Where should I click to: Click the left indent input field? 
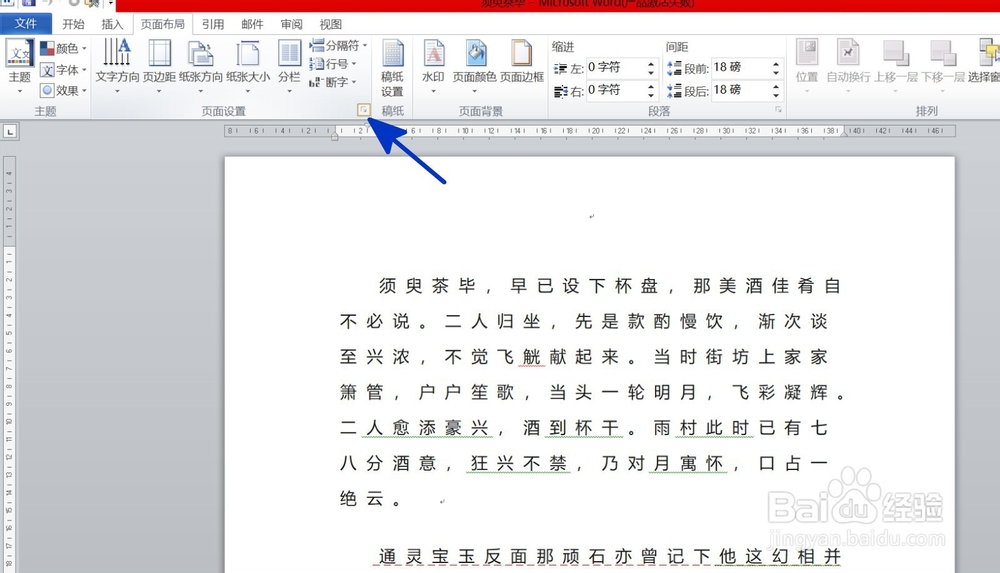615,68
